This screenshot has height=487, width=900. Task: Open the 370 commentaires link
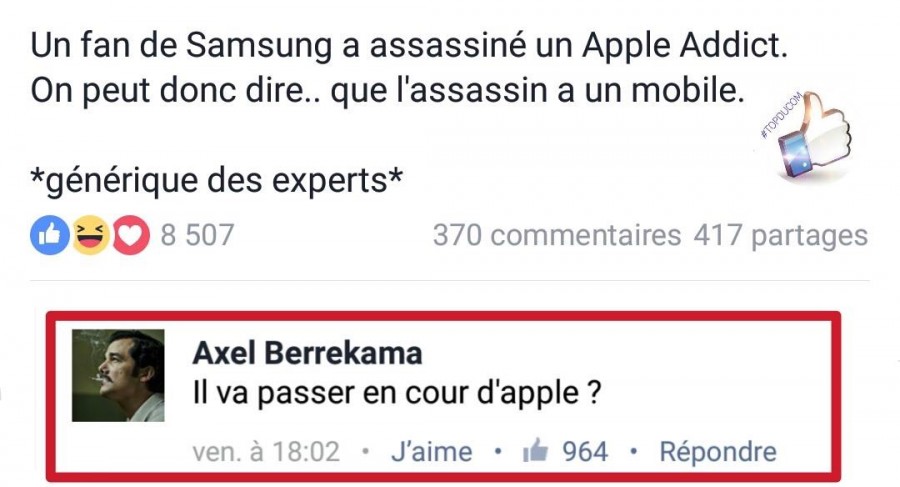click(557, 235)
